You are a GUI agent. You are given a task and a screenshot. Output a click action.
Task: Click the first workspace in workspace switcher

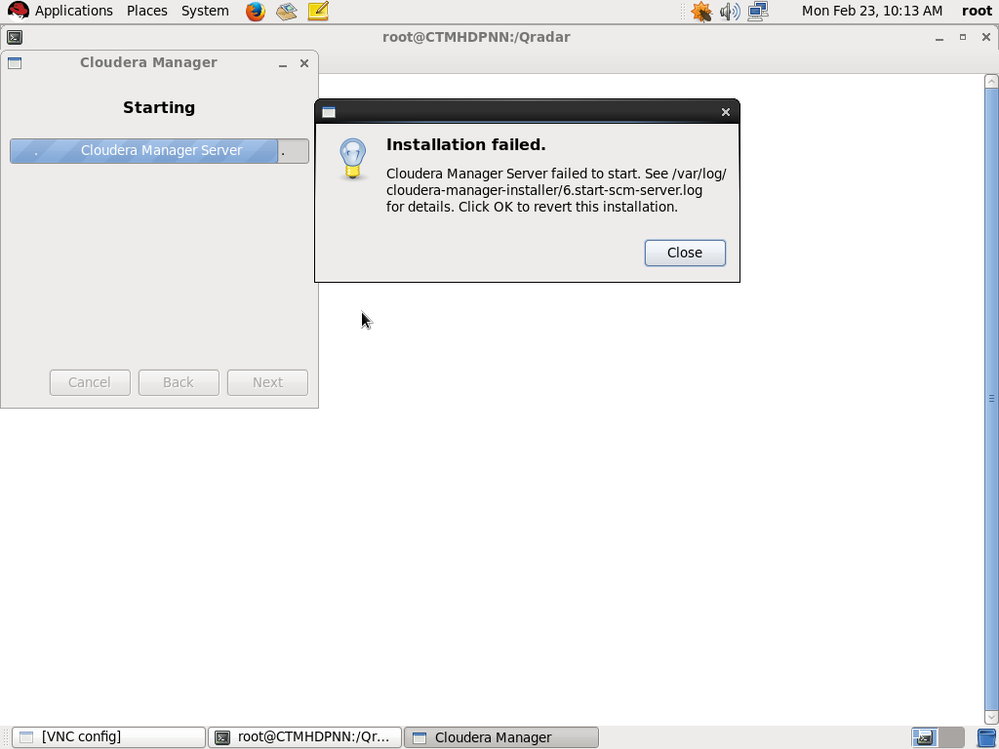924,737
